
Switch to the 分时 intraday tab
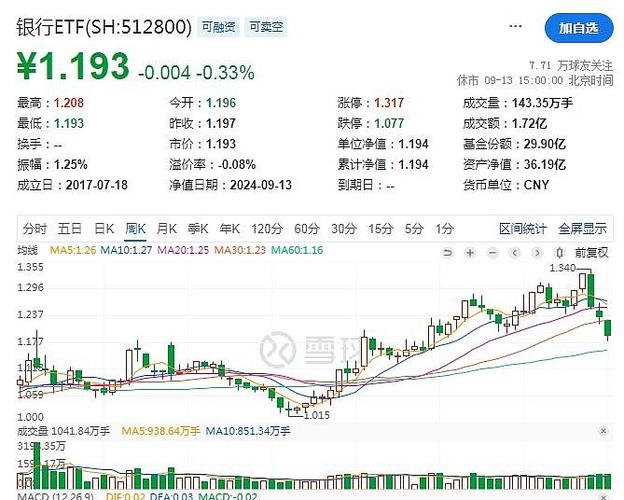(x=35, y=228)
